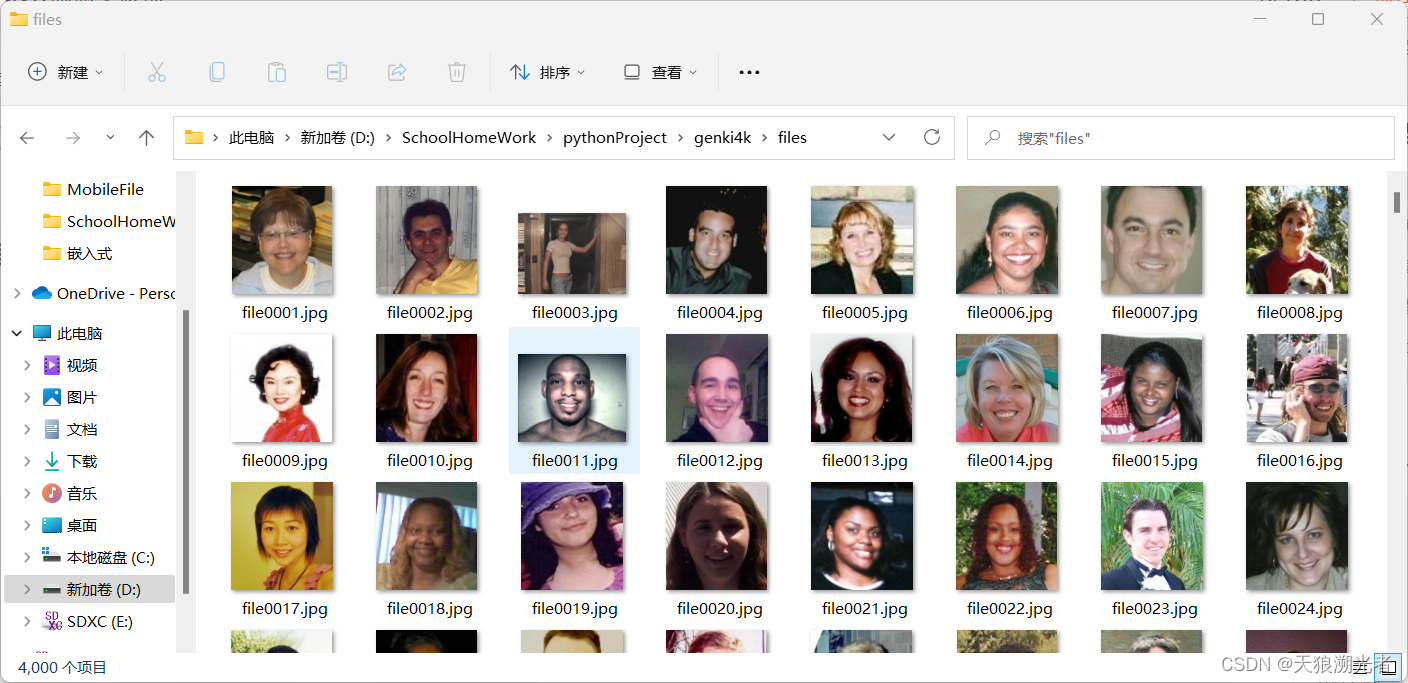
Task: Select thumbnail file0019.jpg
Action: tap(572, 536)
